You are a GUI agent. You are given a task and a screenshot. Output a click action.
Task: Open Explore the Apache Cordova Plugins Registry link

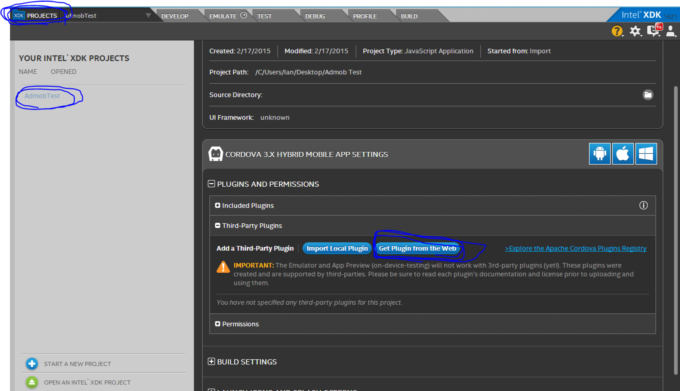point(575,248)
